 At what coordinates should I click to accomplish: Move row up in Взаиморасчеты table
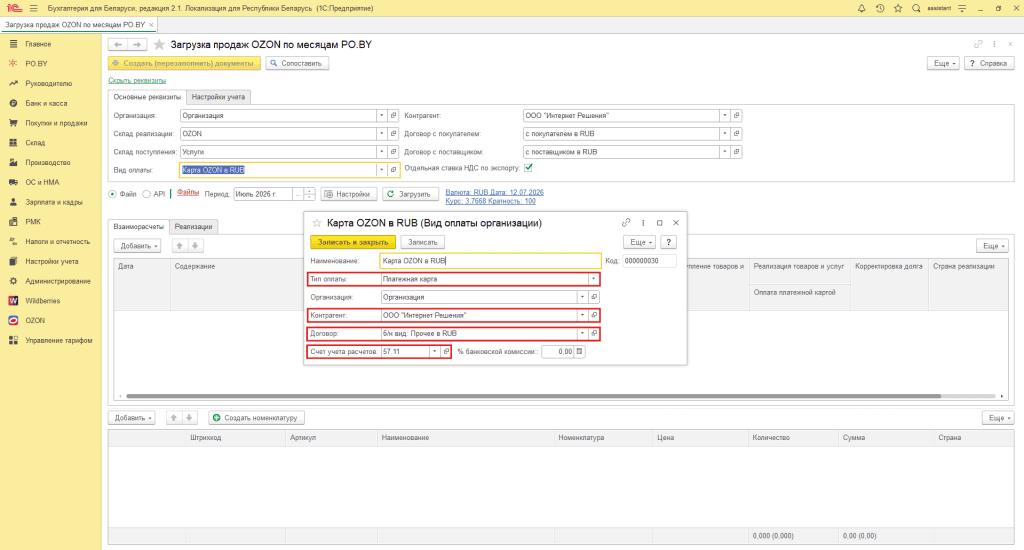[179, 246]
